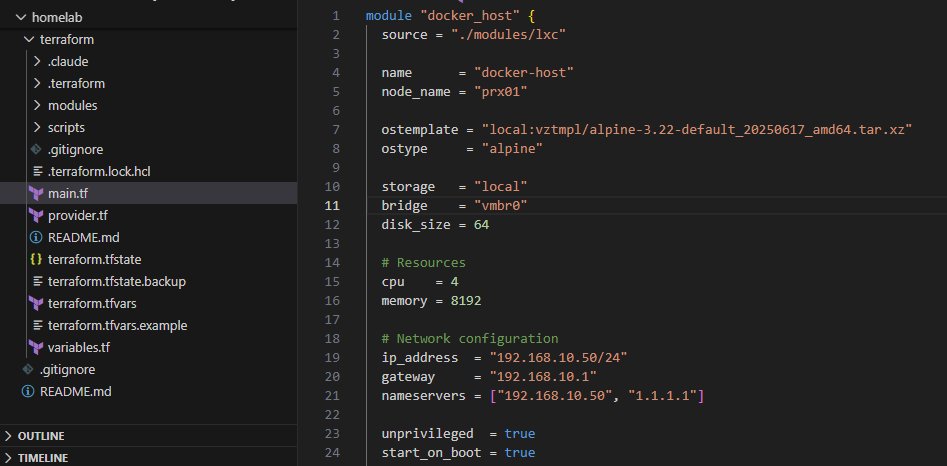Open variables.tf file
Image resolution: width=947 pixels, height=466 pixels.
[79, 347]
